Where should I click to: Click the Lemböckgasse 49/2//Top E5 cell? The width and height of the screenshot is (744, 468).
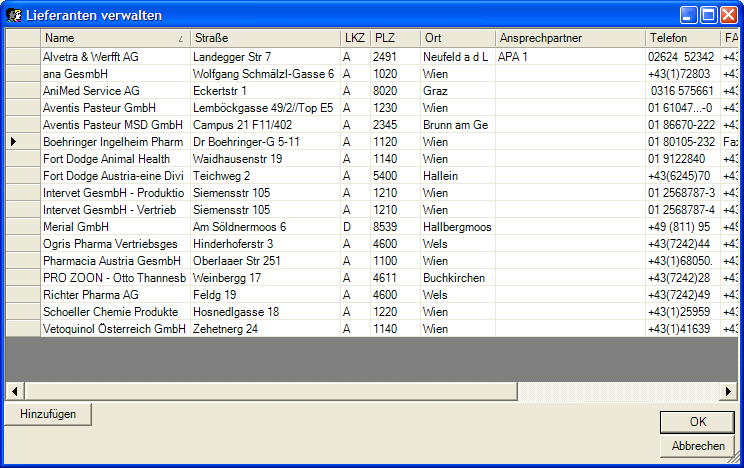point(265,108)
